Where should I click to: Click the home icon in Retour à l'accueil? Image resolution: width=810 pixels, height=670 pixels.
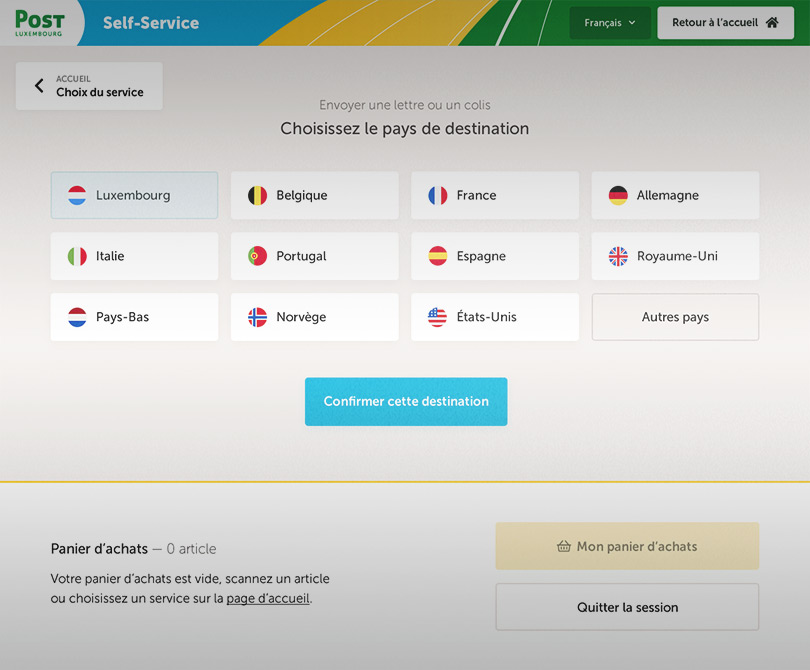pos(772,22)
